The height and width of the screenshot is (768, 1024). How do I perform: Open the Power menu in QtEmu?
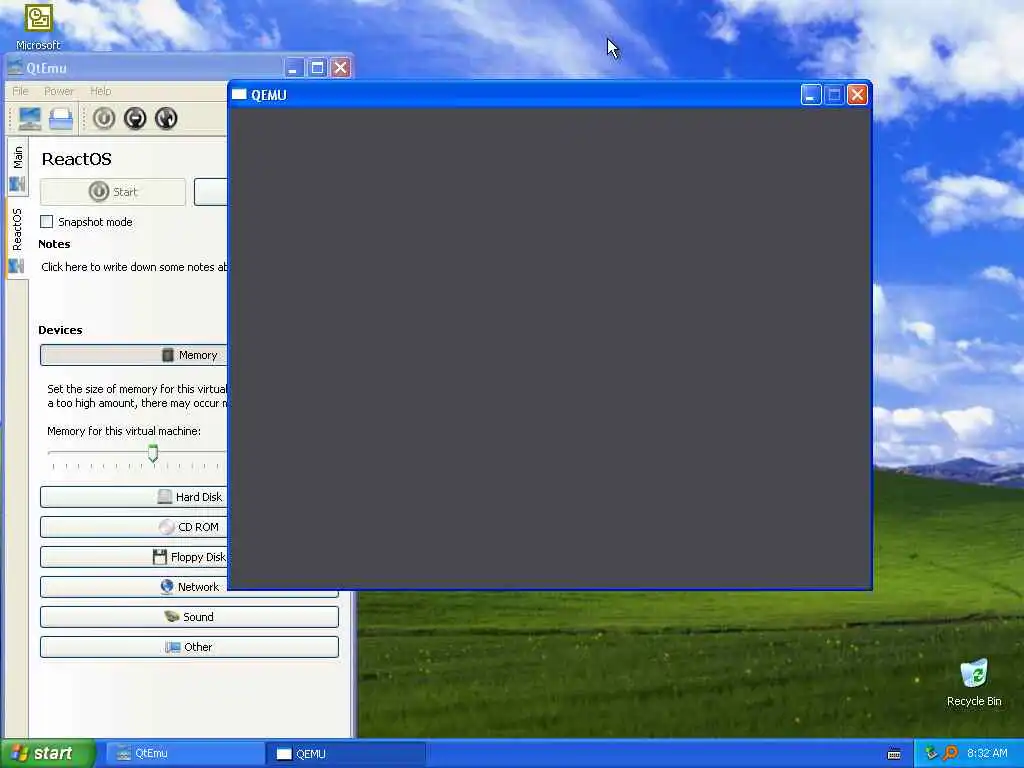click(x=59, y=91)
